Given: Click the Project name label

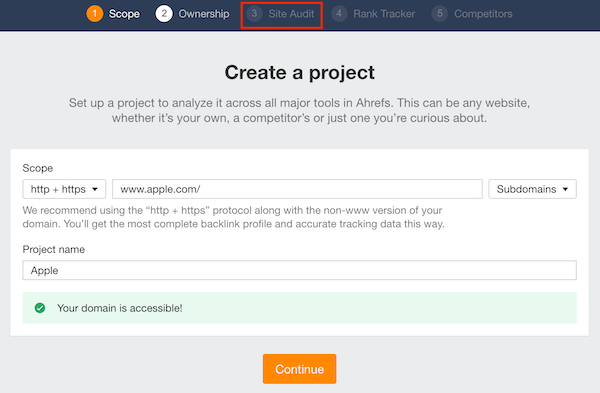Looking at the screenshot, I should tap(54, 249).
